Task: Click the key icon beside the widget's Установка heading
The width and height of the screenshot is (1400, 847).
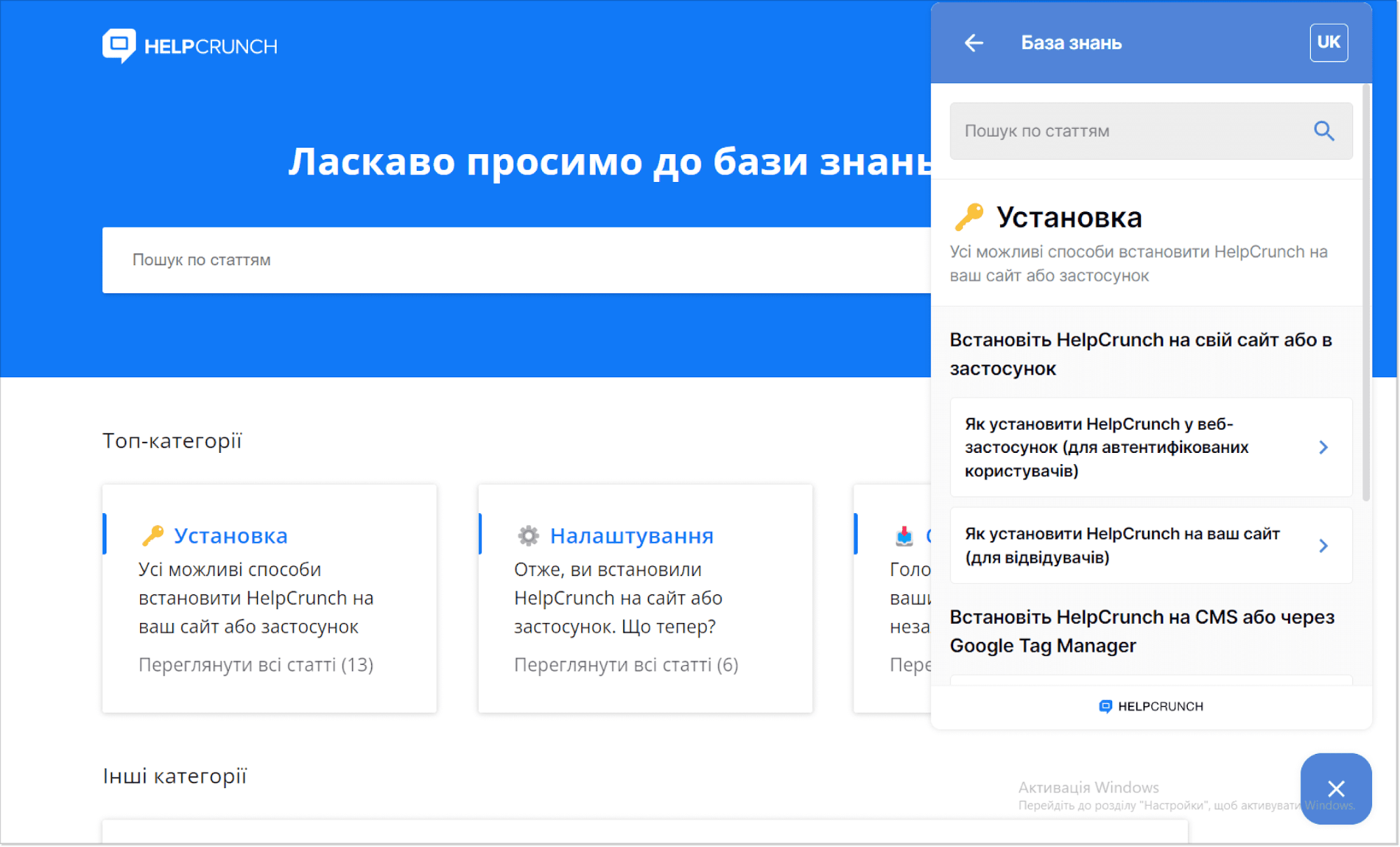Action: coord(969,217)
